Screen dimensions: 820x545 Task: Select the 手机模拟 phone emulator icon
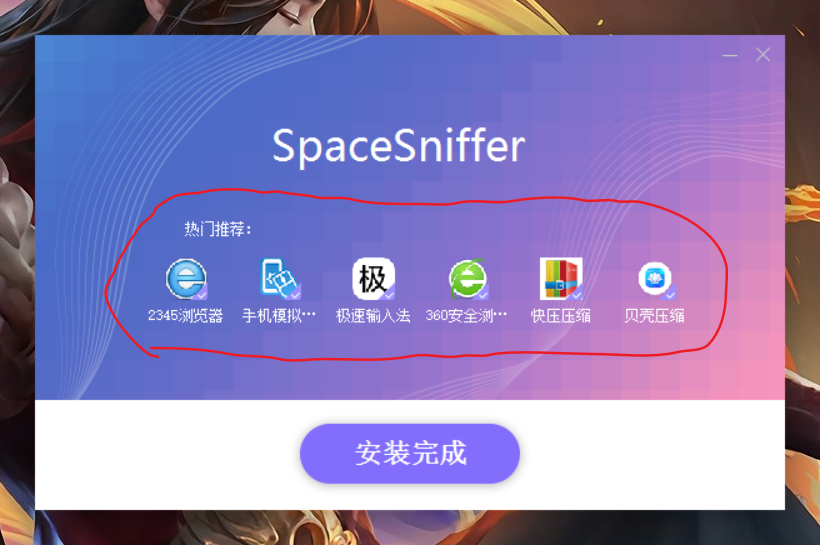pos(279,279)
